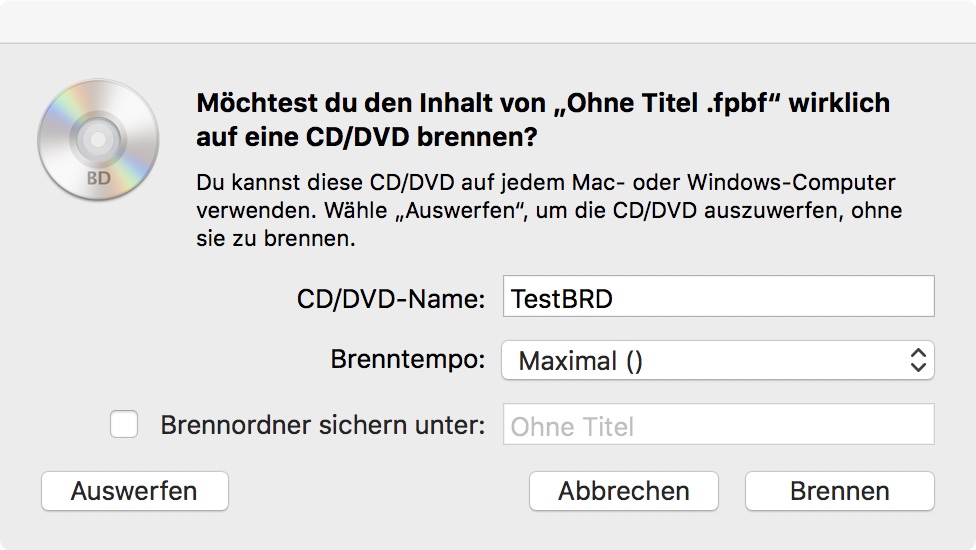
Task: Click the description text "Du kannst diese CD/DVD"
Action: (x=310, y=184)
